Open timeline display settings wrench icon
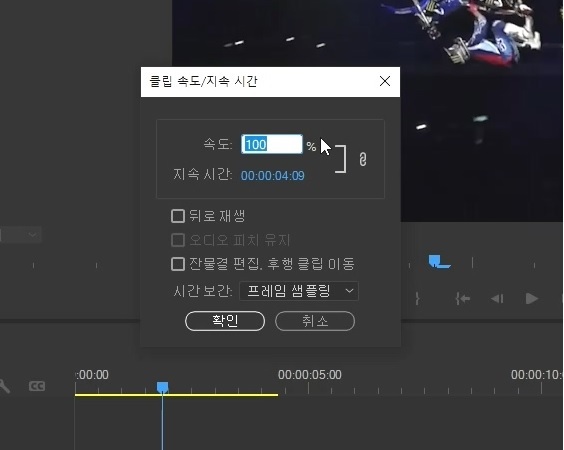The height and width of the screenshot is (450, 564). coord(4,386)
